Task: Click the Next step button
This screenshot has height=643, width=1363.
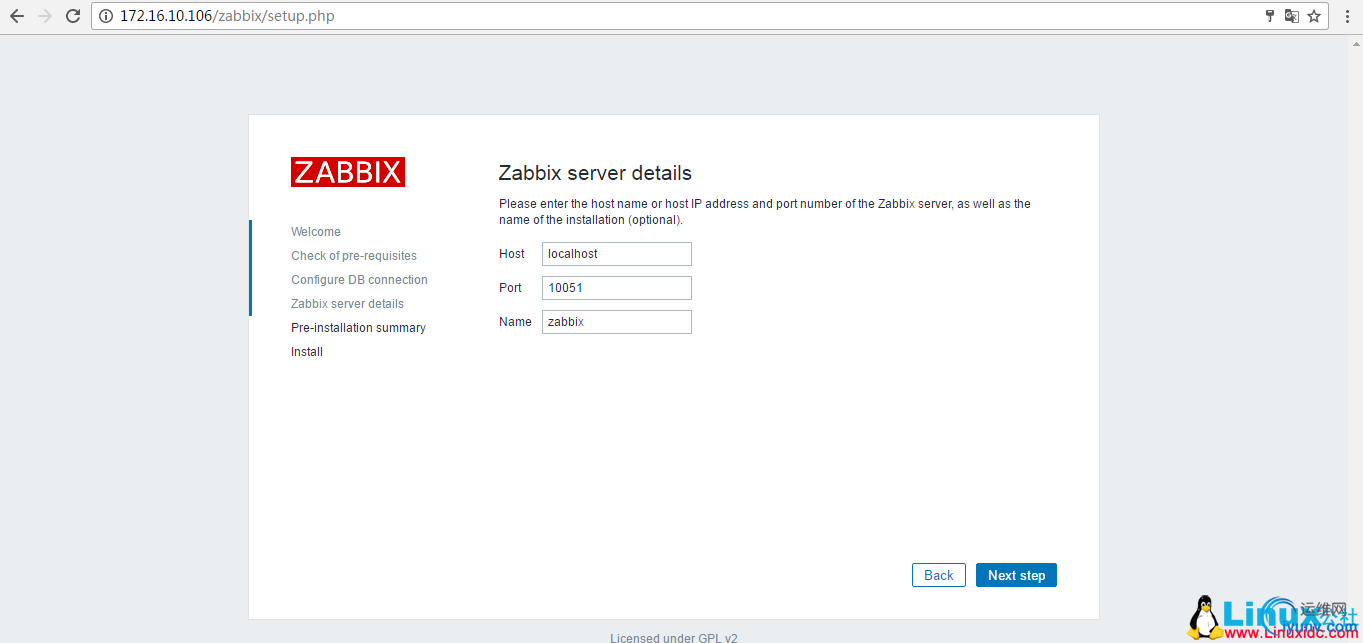Action: pyautogui.click(x=1016, y=575)
